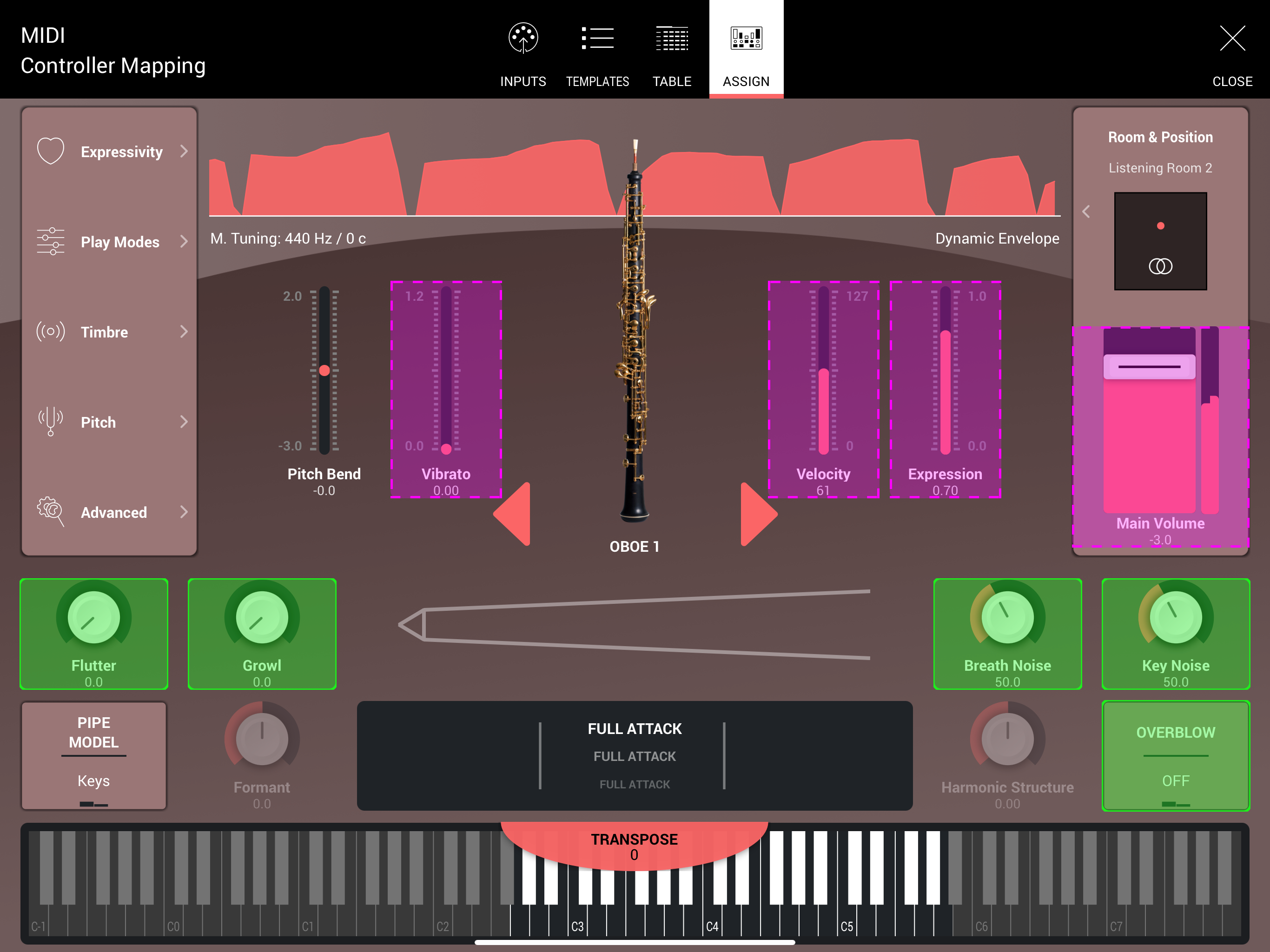Screen dimensions: 1270x952
Task: Open the INPUTS MIDI connector icon
Action: click(523, 38)
